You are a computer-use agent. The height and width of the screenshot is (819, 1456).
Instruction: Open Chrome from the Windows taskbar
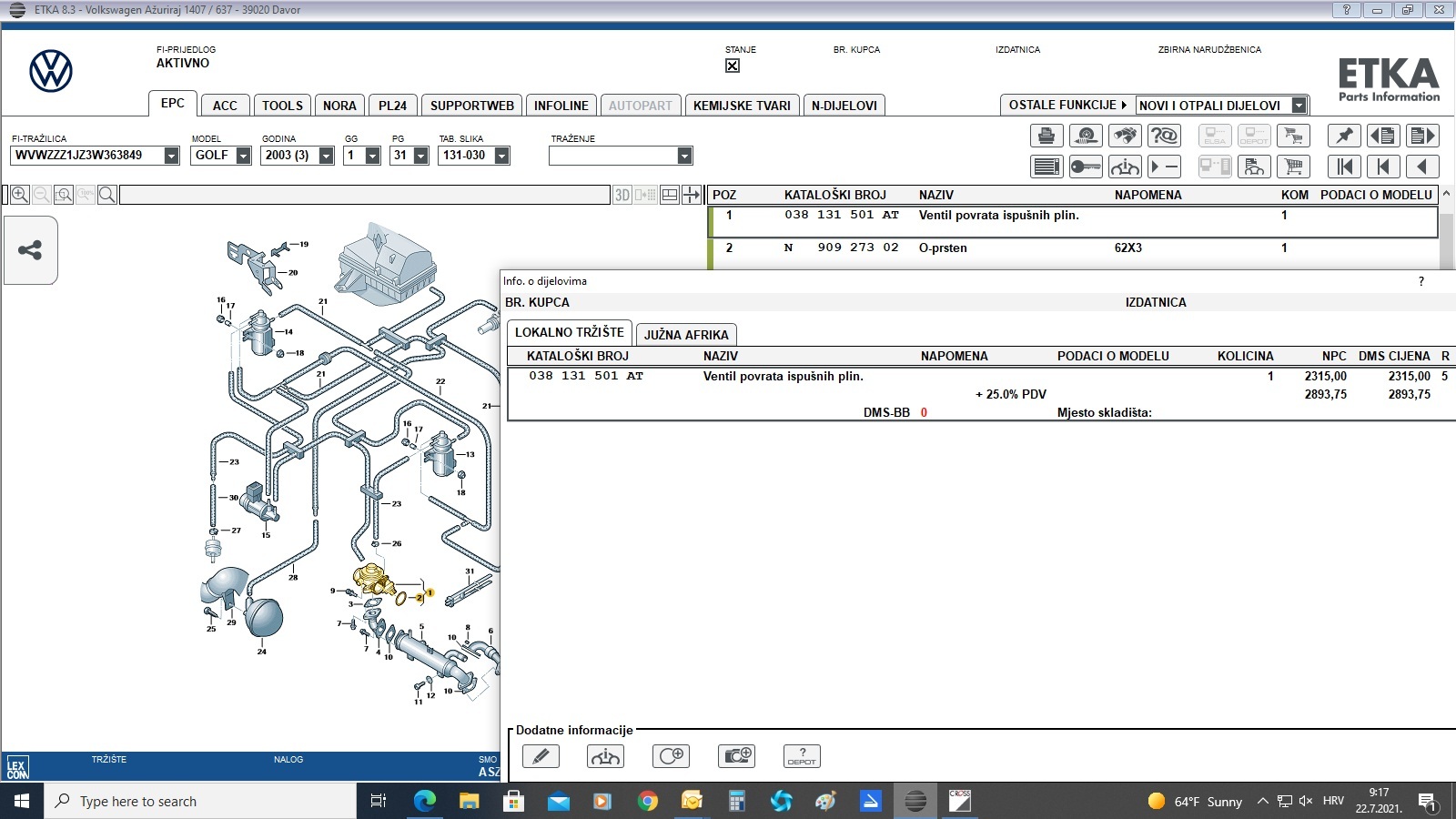click(x=648, y=801)
